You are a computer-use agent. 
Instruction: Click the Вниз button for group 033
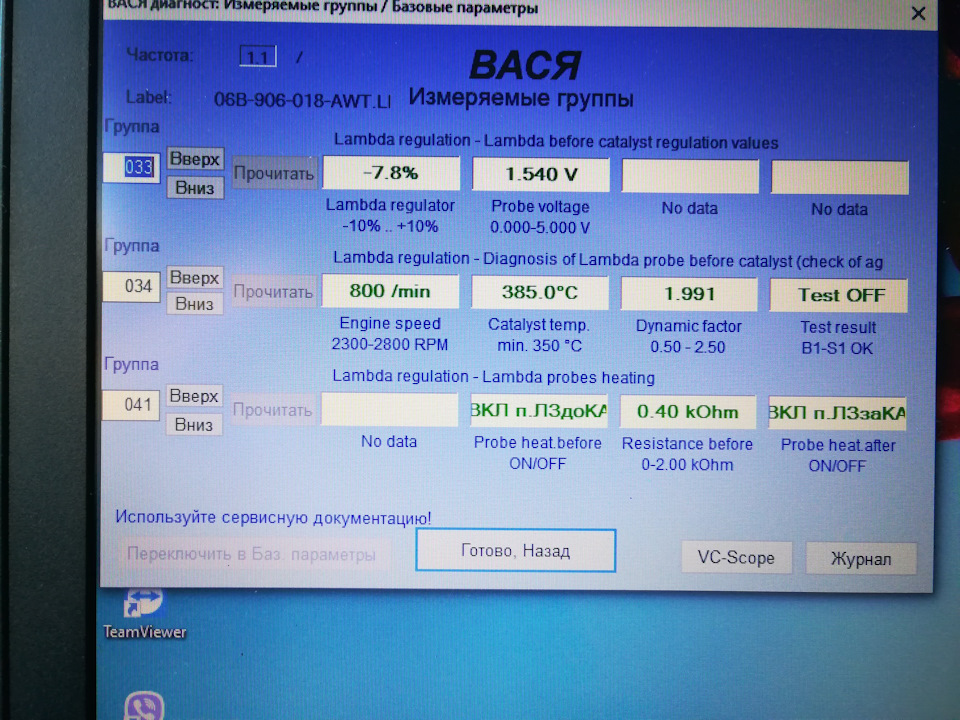(195, 187)
